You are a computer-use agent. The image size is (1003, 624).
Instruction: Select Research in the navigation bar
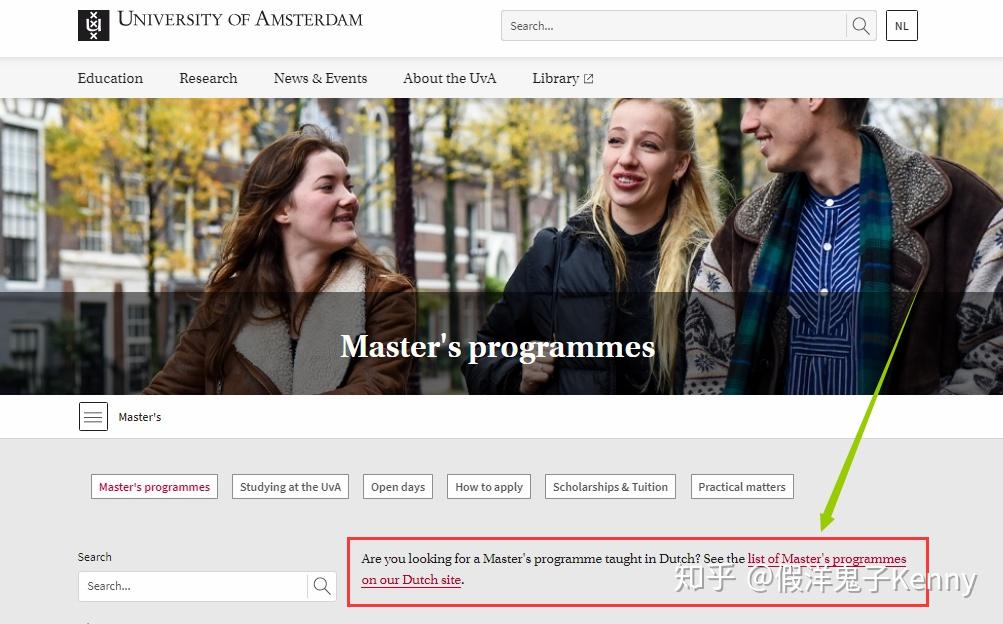(x=207, y=78)
